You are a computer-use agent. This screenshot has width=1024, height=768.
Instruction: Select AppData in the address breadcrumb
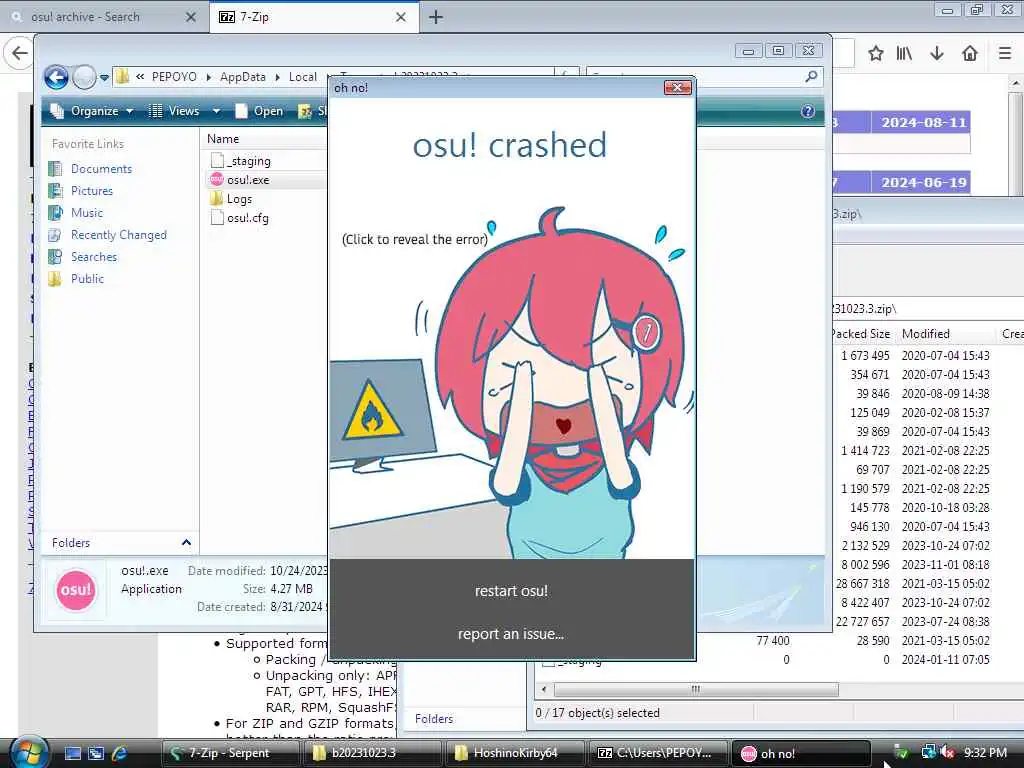(243, 77)
